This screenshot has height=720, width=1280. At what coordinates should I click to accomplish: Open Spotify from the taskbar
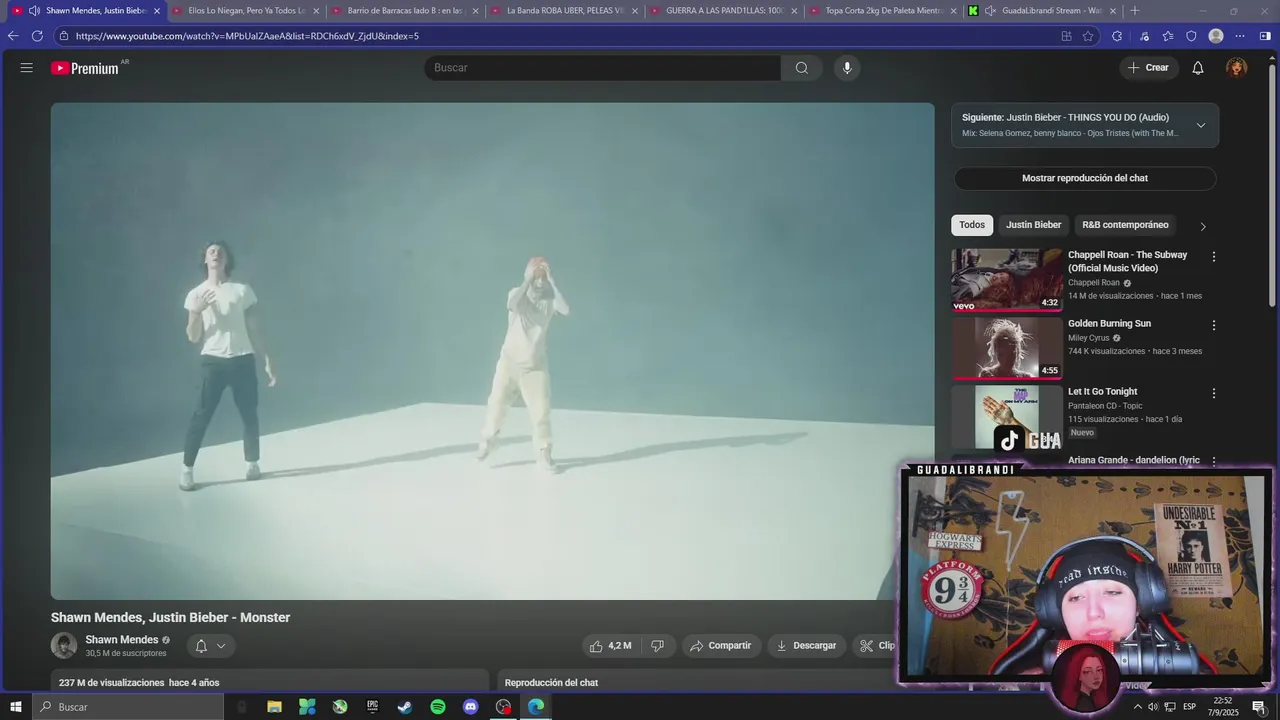tap(438, 707)
